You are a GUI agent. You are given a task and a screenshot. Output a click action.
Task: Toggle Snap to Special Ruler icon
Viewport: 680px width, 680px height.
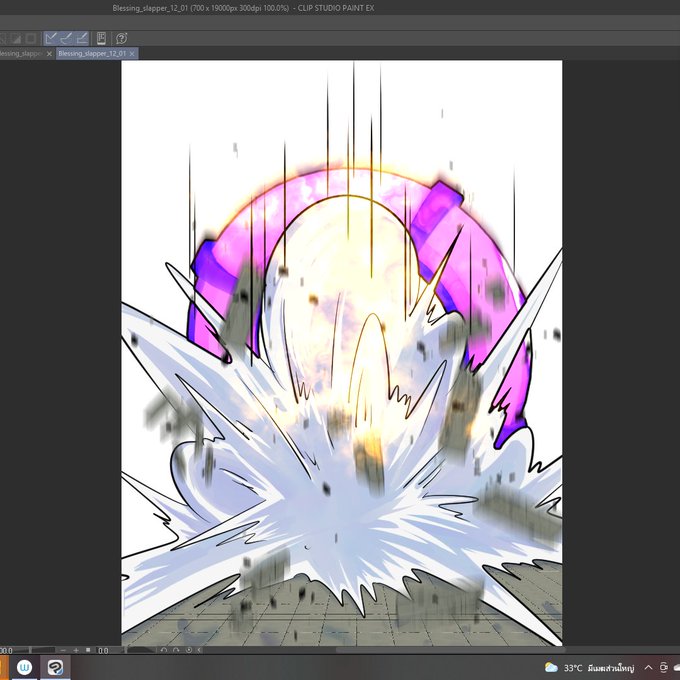(66, 39)
